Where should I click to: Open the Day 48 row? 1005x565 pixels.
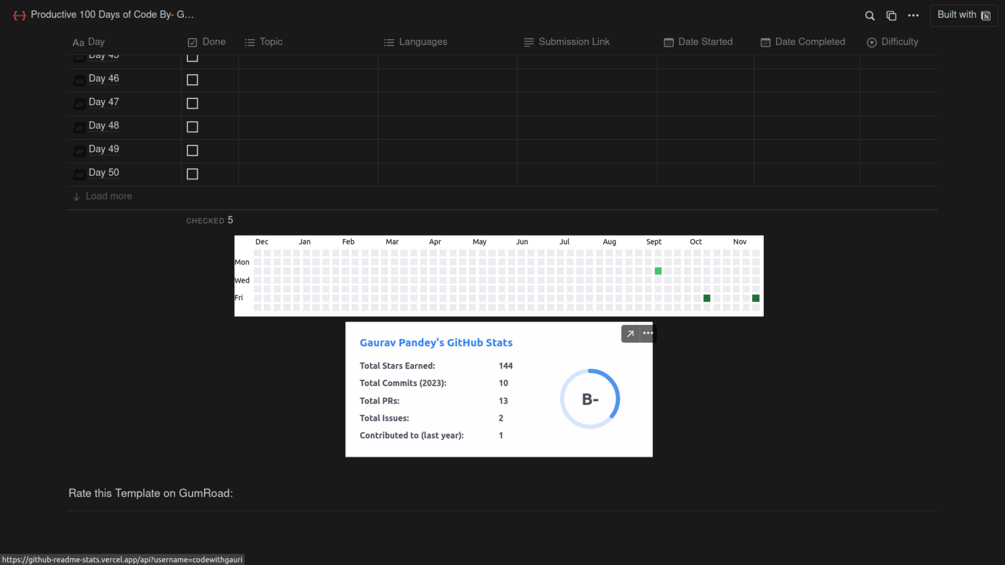tap(103, 126)
